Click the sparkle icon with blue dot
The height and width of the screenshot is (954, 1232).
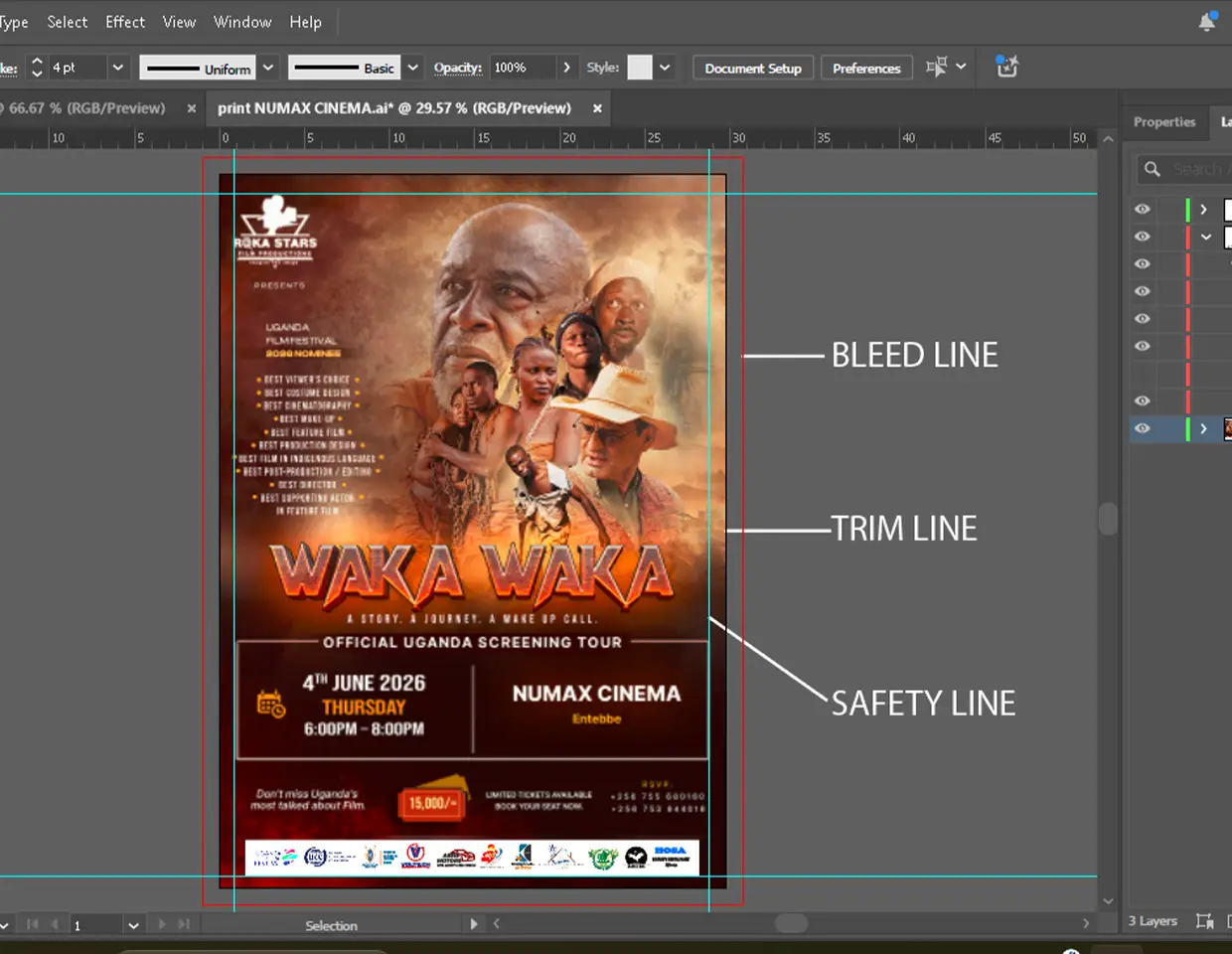tap(1007, 67)
